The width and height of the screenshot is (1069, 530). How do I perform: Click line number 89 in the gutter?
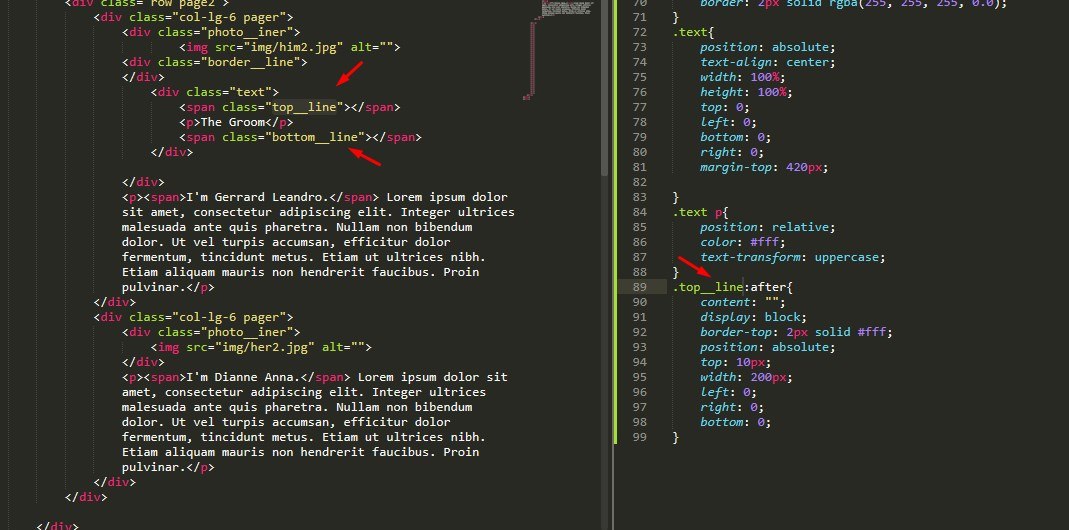click(639, 287)
